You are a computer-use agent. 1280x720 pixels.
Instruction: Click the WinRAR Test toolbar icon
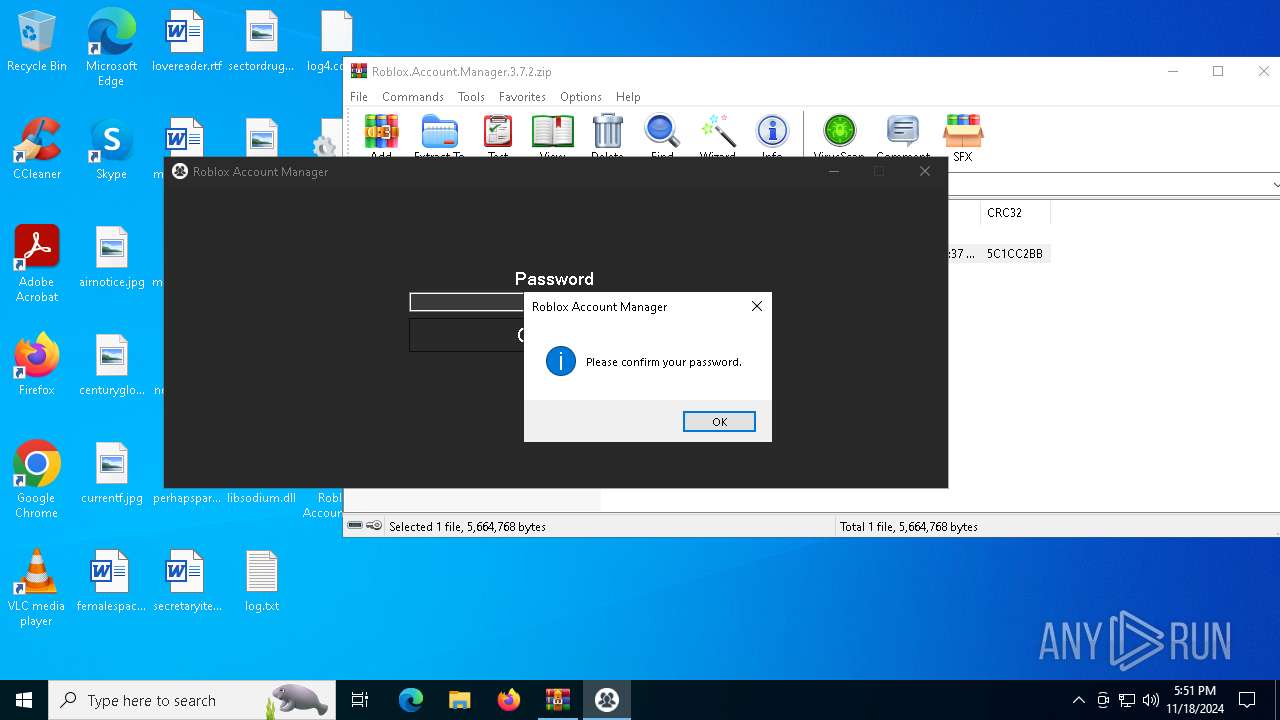click(498, 136)
